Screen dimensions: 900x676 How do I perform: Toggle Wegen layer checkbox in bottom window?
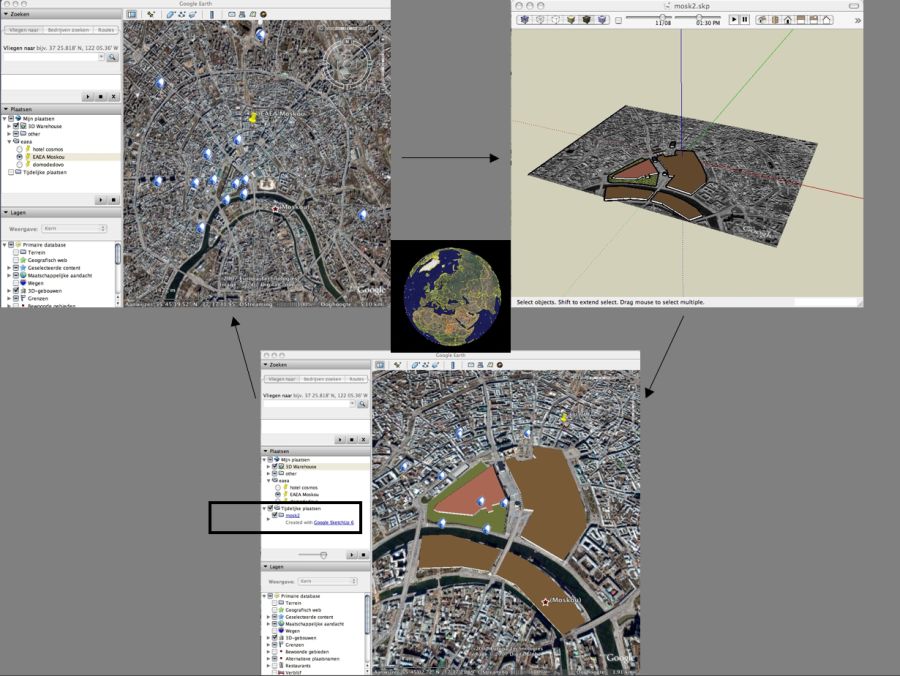coord(275,631)
